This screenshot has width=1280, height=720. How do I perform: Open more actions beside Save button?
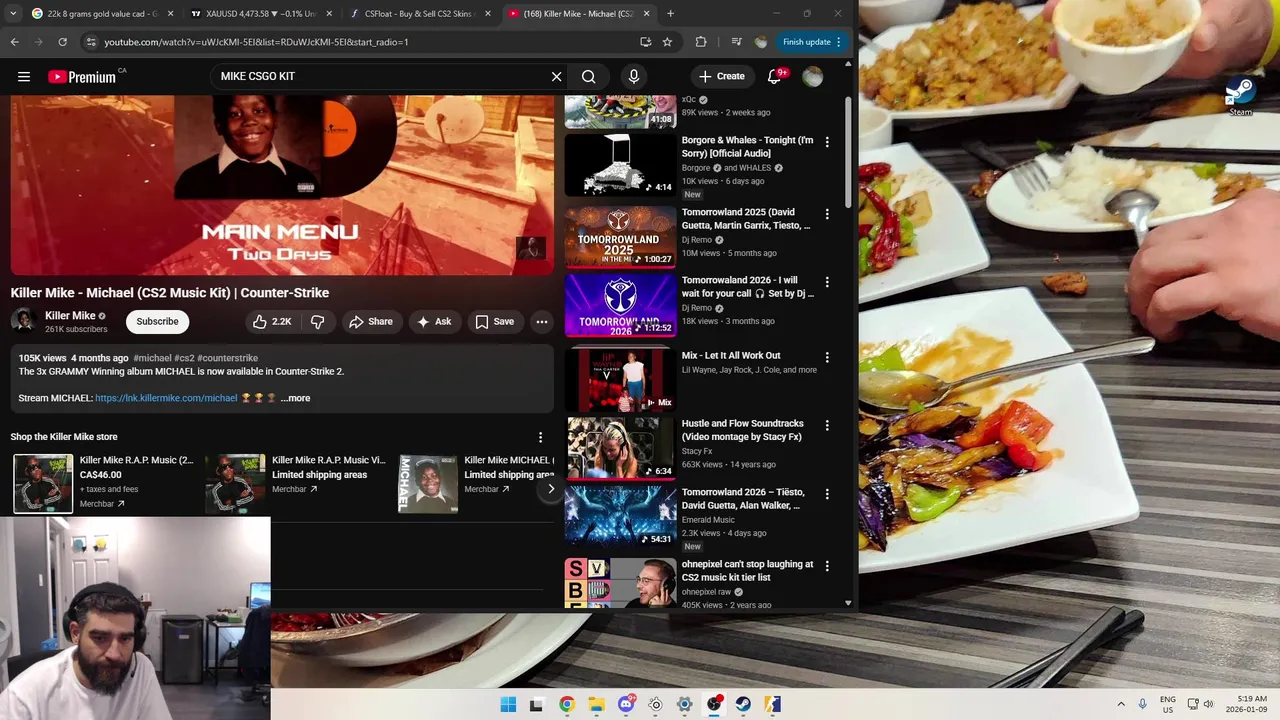coord(541,321)
